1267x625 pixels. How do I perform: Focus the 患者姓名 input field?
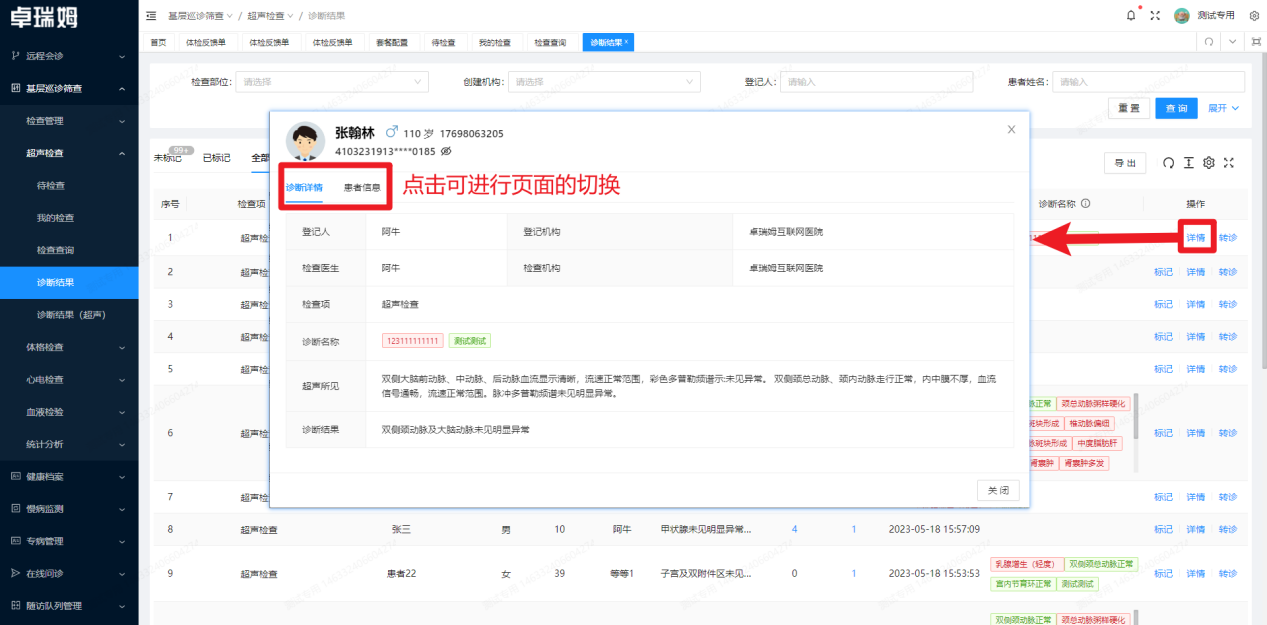pos(1149,82)
